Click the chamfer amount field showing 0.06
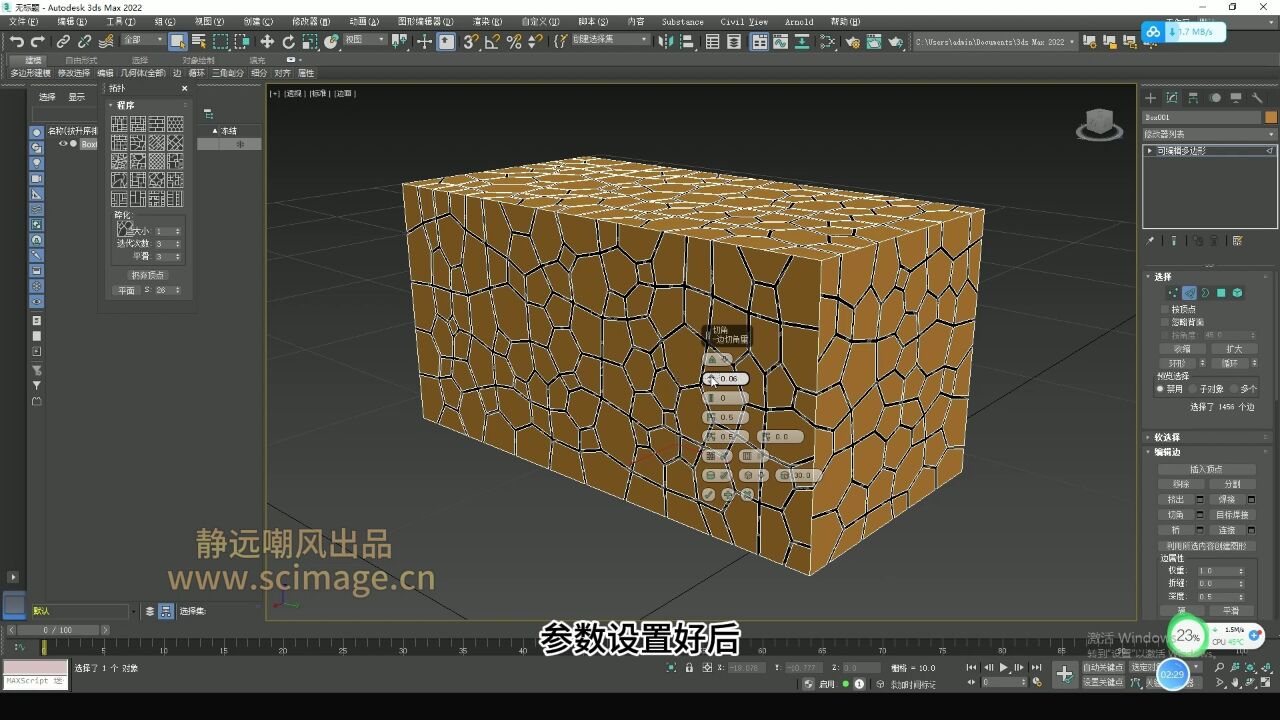Viewport: 1280px width, 720px height. 727,379
